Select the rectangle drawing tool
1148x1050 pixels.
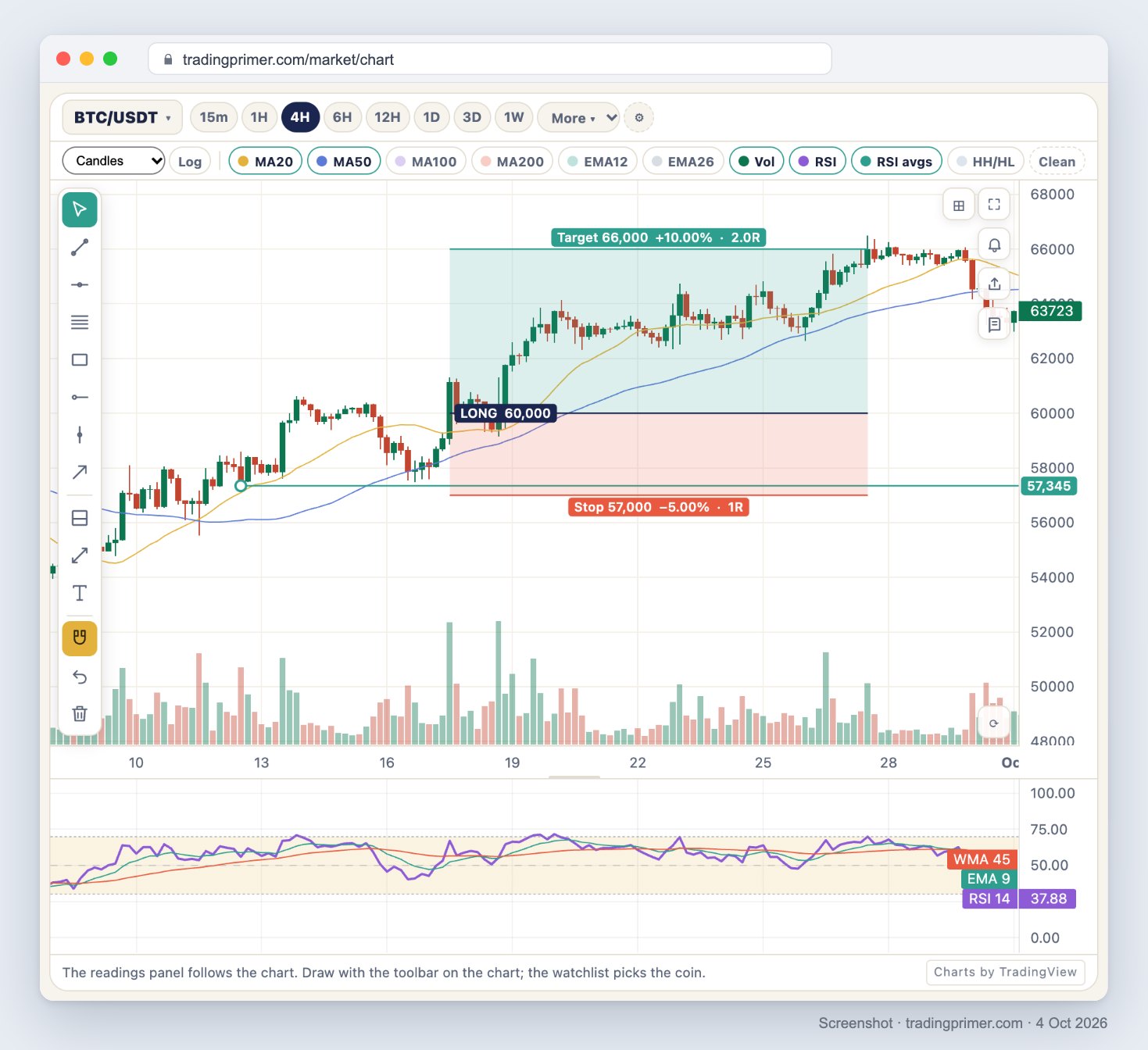click(80, 360)
